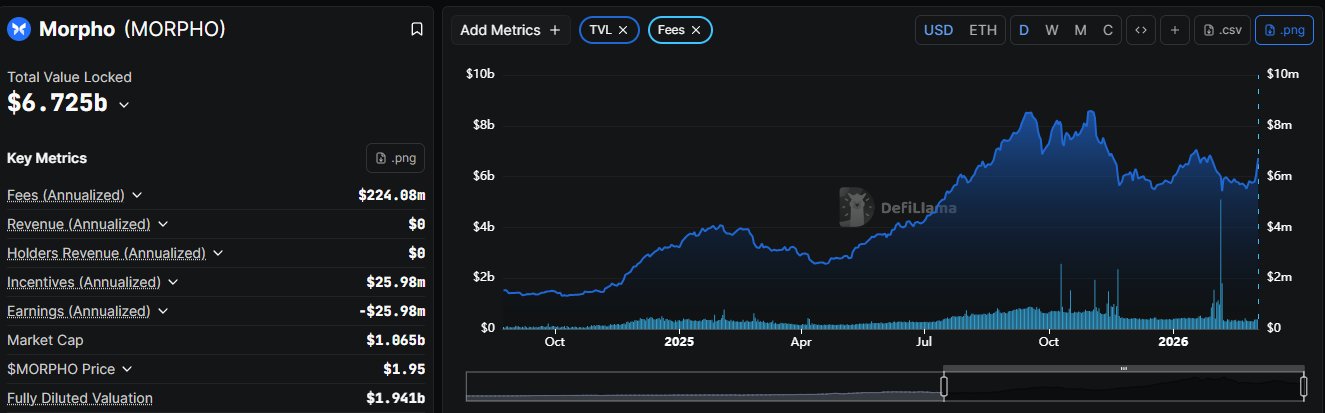Expand Incentives (Annualized) details

point(167,283)
